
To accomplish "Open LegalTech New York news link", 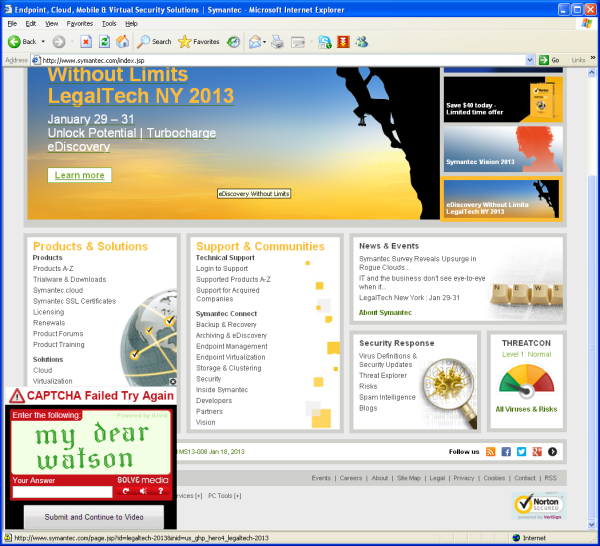I will click(409, 298).
